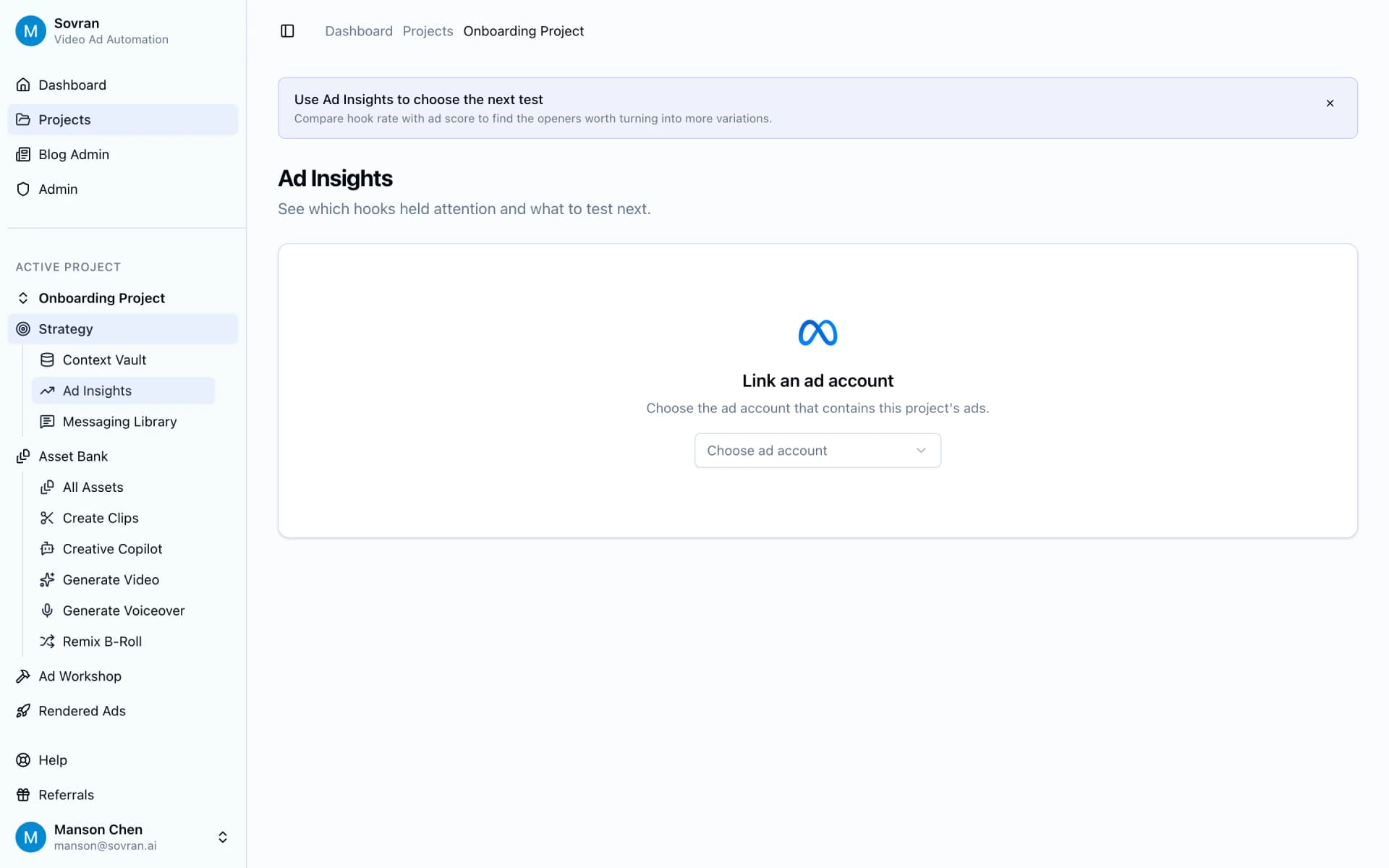This screenshot has height=868, width=1389.
Task: Click the dropdown chevron in ad account selector
Action: click(x=921, y=451)
